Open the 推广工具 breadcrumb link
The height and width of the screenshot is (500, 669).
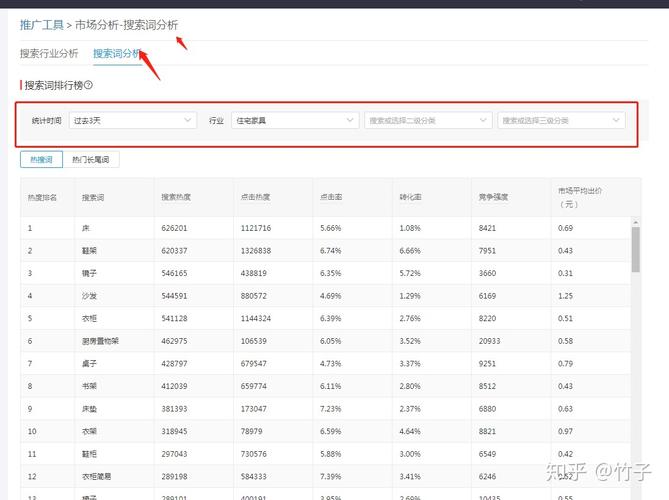[x=41, y=25]
